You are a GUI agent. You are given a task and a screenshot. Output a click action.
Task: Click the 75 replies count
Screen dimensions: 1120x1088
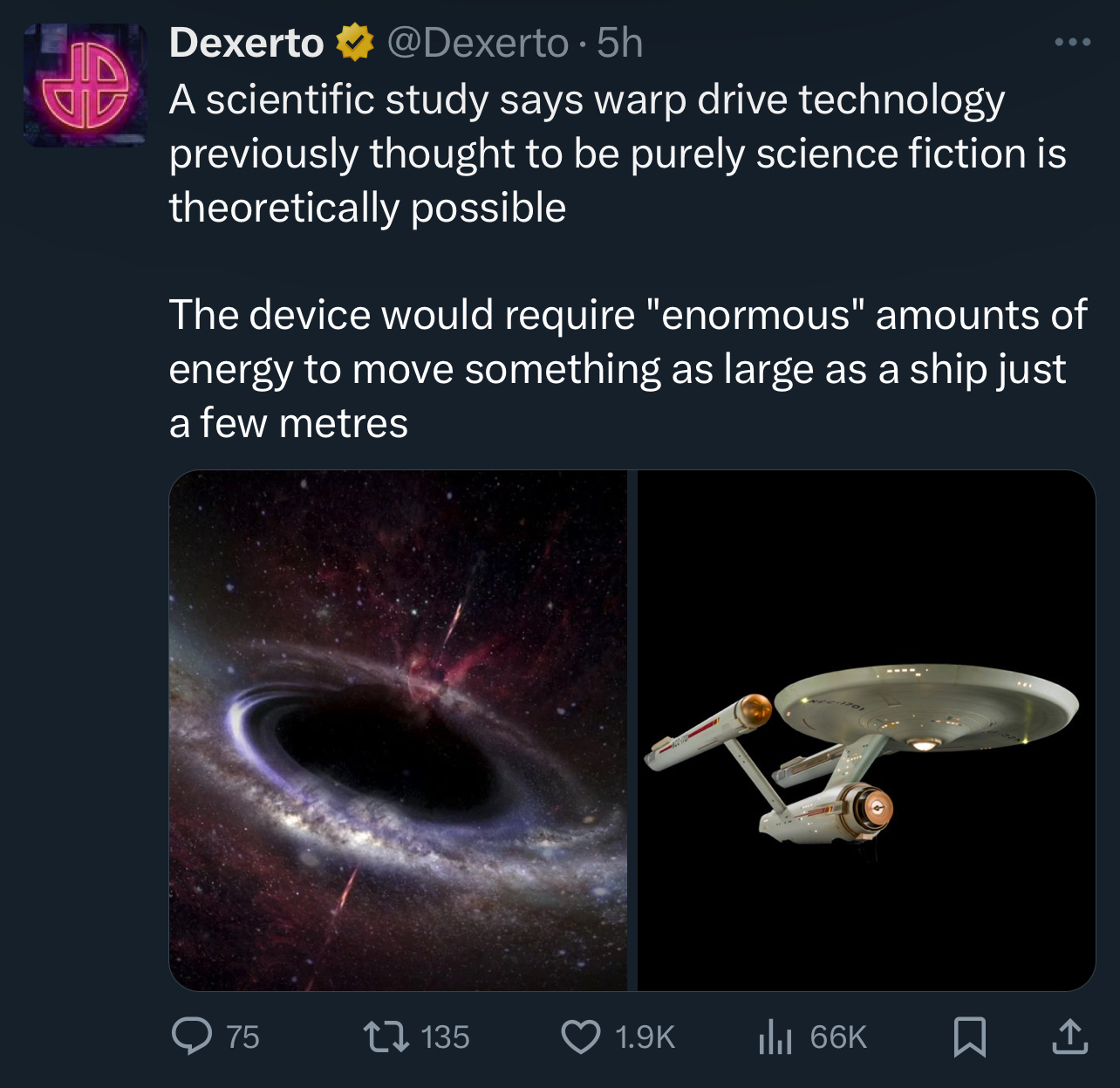[x=242, y=1037]
